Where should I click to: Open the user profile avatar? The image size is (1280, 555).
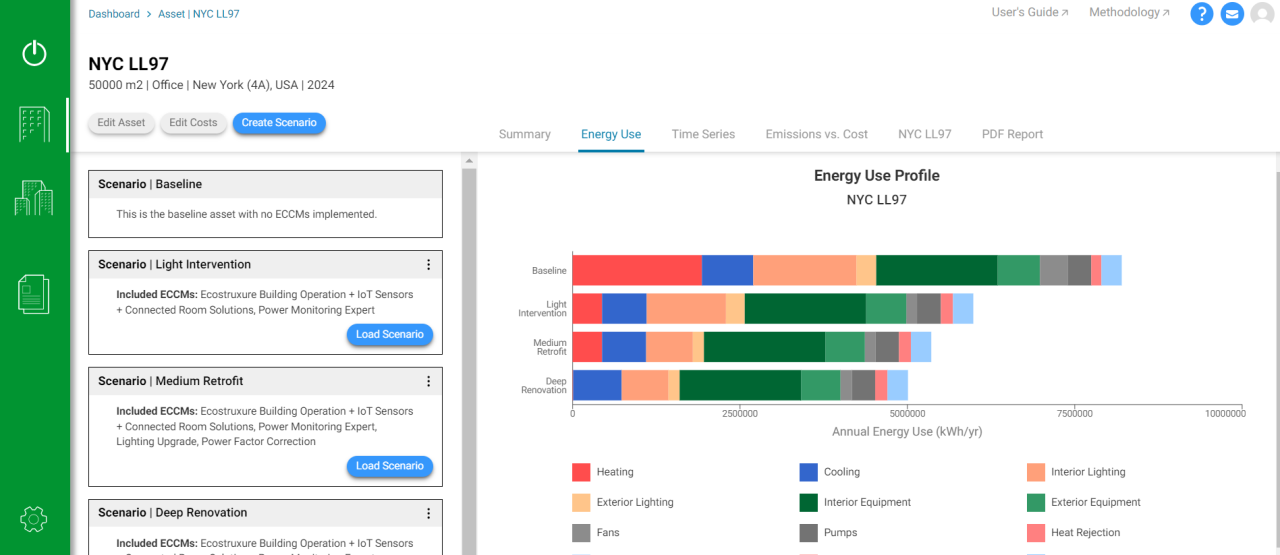pos(1263,14)
